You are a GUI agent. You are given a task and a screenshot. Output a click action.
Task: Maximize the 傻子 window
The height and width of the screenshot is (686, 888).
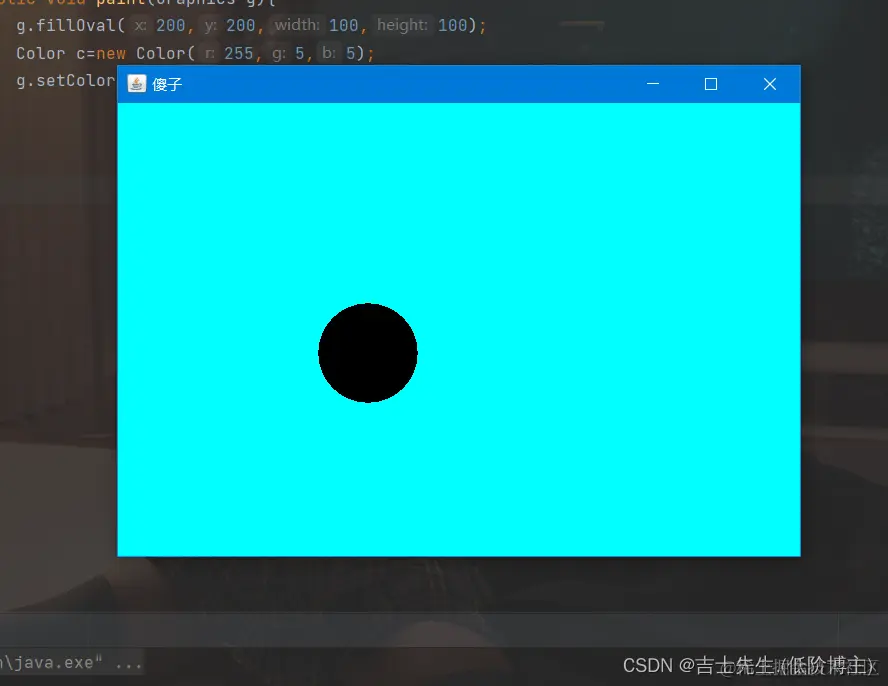point(711,84)
